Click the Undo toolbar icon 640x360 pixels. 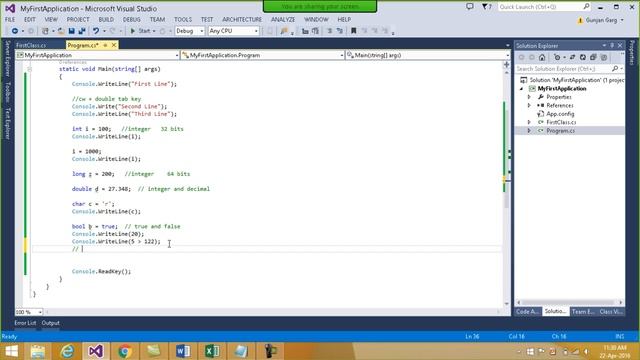pos(96,31)
